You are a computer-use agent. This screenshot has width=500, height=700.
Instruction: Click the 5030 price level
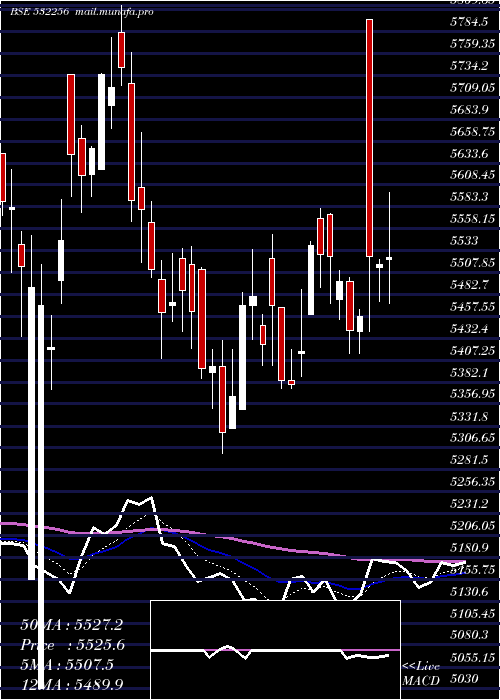(464, 679)
